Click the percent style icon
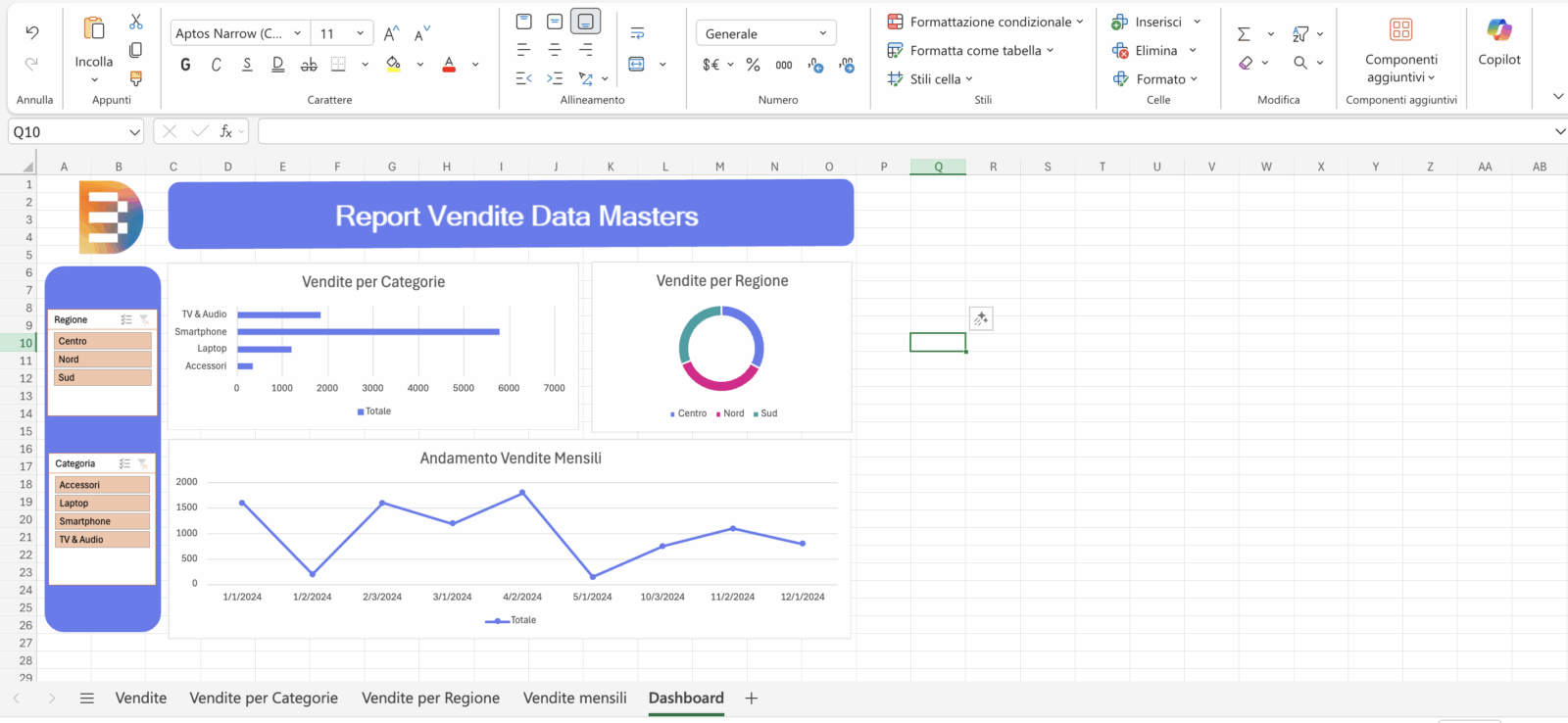This screenshot has width=1568, height=723. pos(753,65)
